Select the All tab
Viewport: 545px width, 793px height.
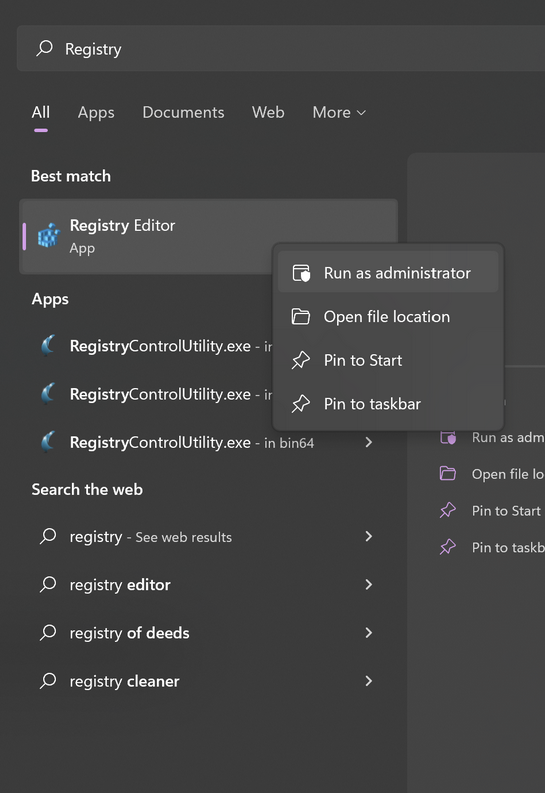click(40, 112)
